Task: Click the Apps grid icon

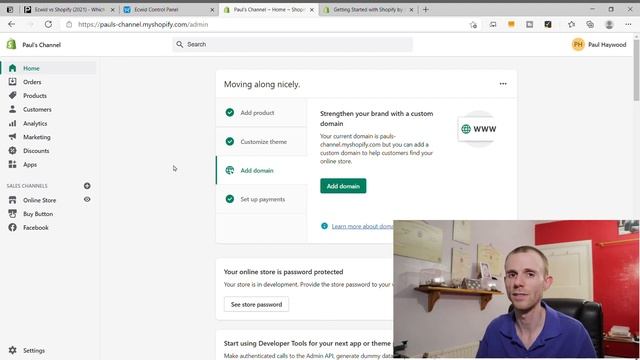Action: click(x=13, y=164)
